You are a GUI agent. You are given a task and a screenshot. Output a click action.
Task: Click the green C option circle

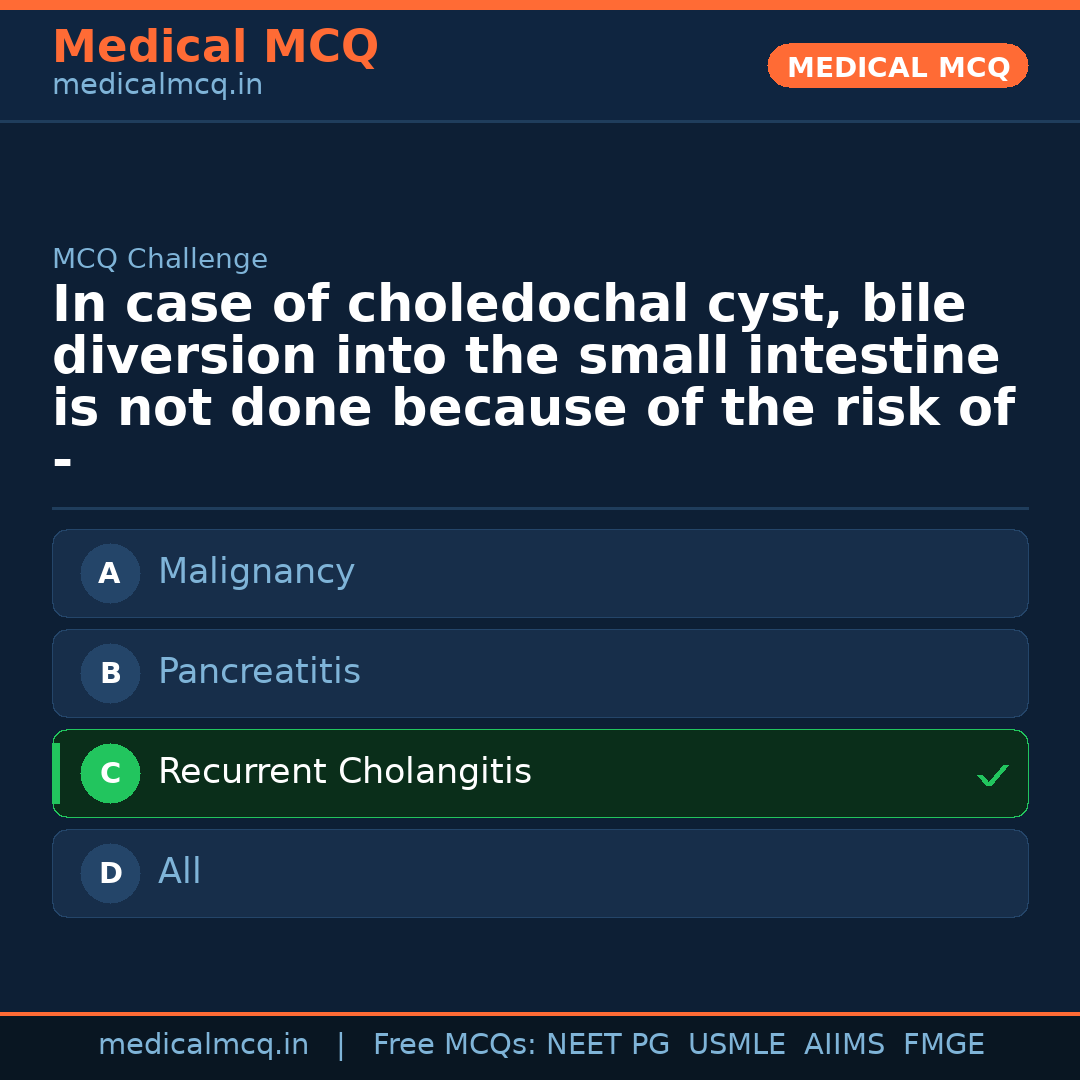coord(110,774)
